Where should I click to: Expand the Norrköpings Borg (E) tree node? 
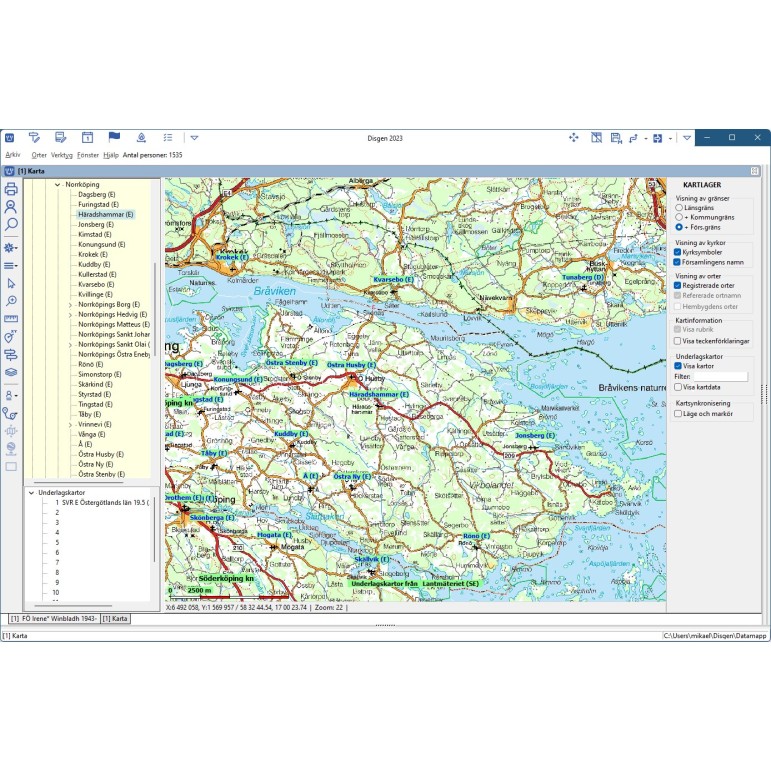(70, 304)
